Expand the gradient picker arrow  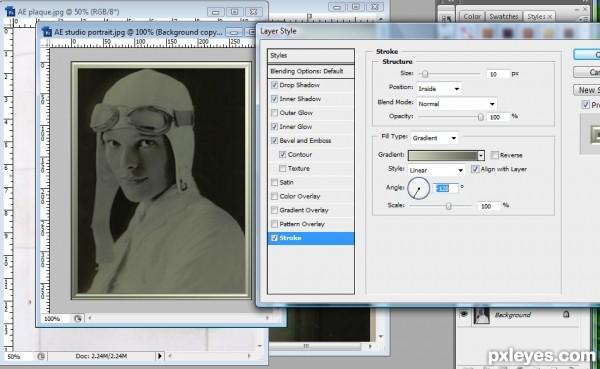point(481,155)
